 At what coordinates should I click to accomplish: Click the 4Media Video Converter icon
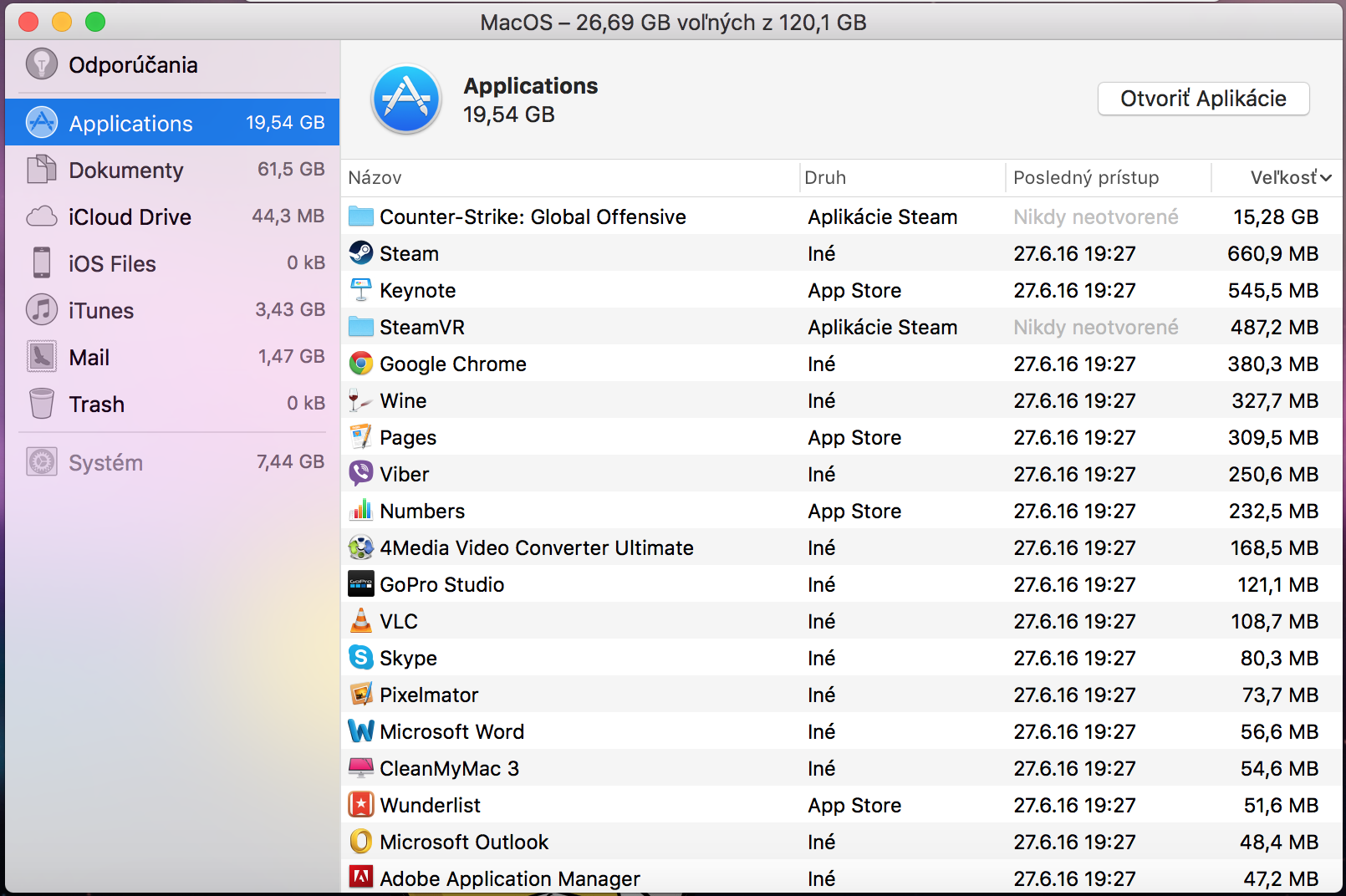click(360, 547)
